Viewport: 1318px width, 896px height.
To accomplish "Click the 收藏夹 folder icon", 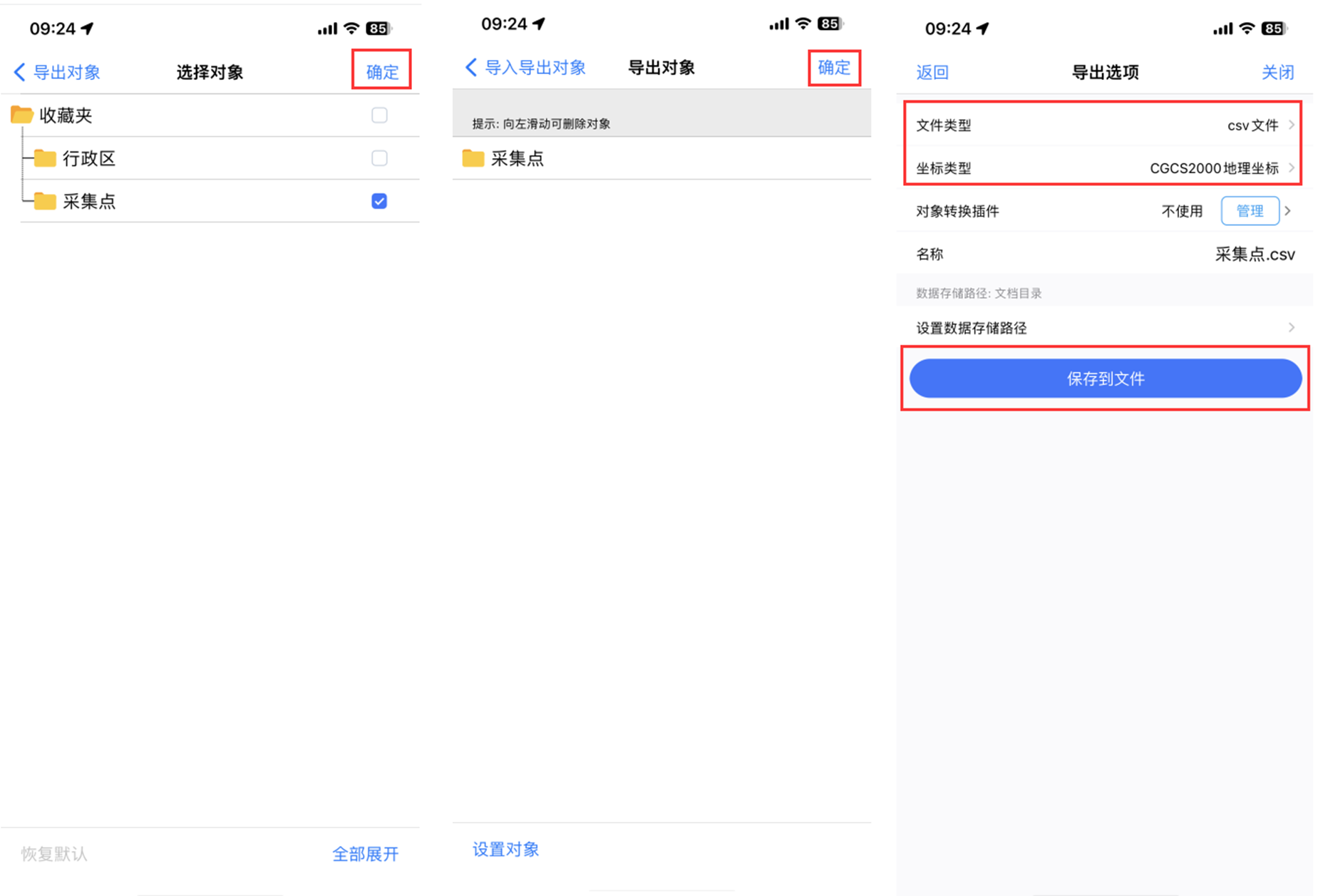I will 20,114.
